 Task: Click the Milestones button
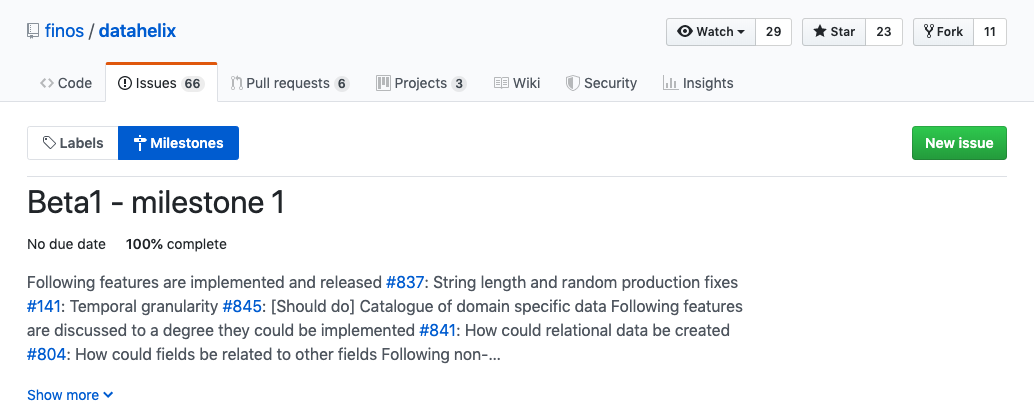click(x=179, y=143)
